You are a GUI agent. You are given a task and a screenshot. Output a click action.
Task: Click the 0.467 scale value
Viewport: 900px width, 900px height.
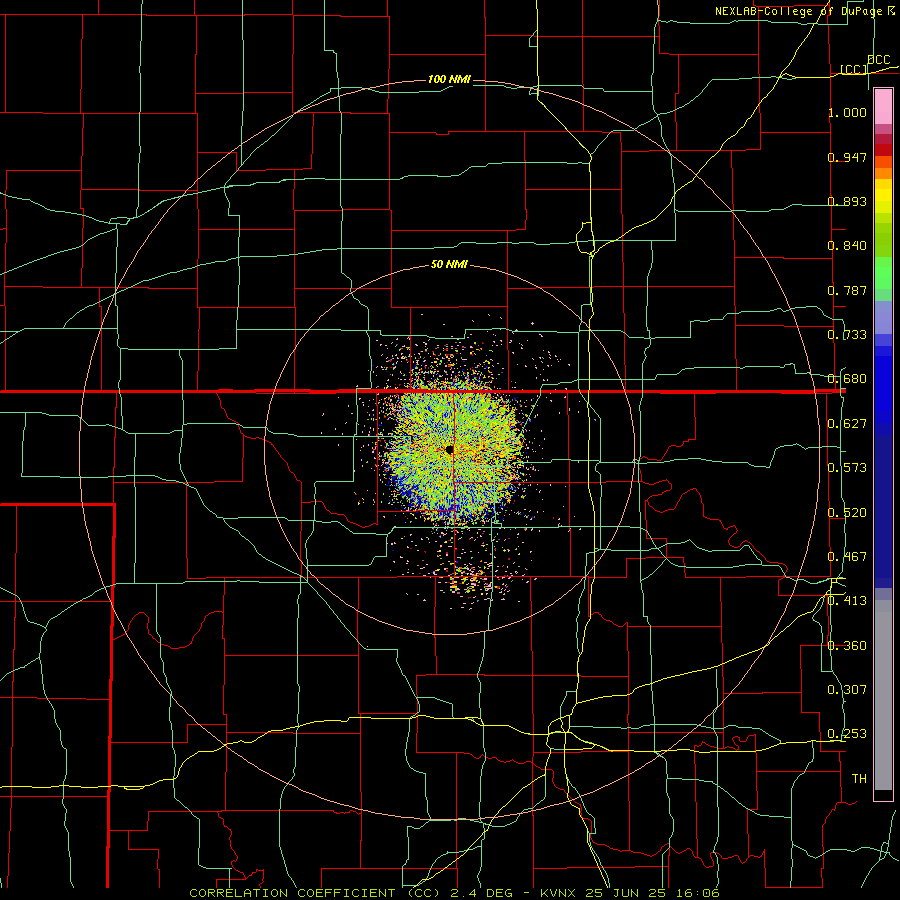(x=847, y=557)
